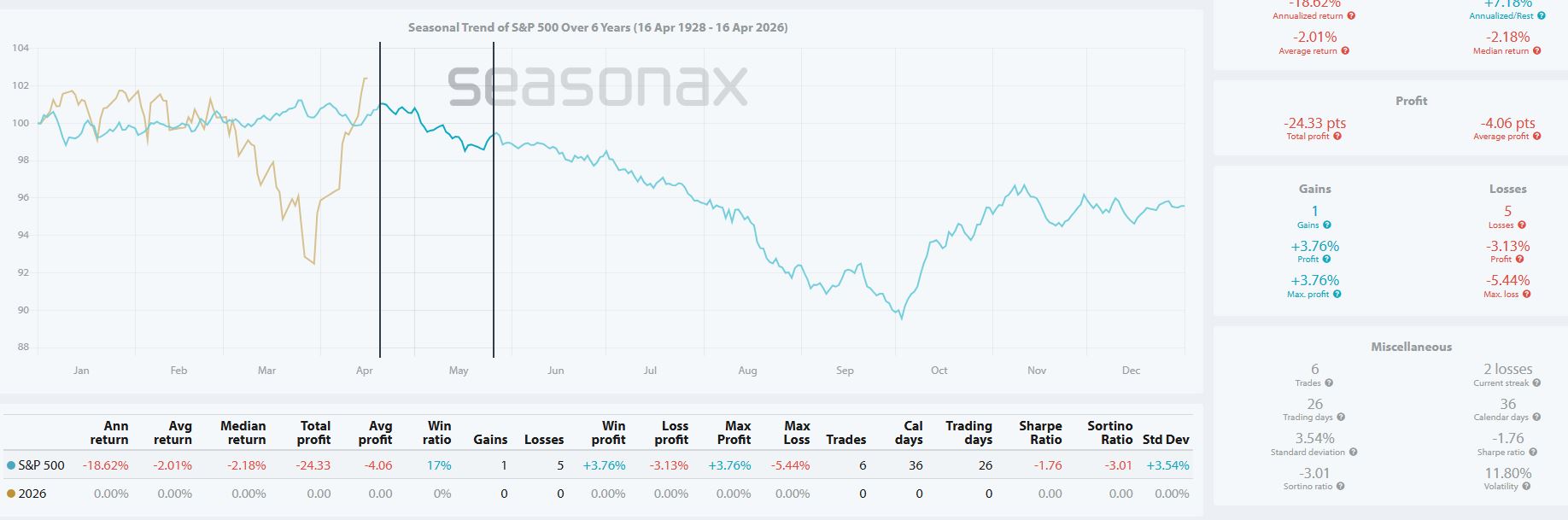Click the Seasonal Trend chart title

598,27
